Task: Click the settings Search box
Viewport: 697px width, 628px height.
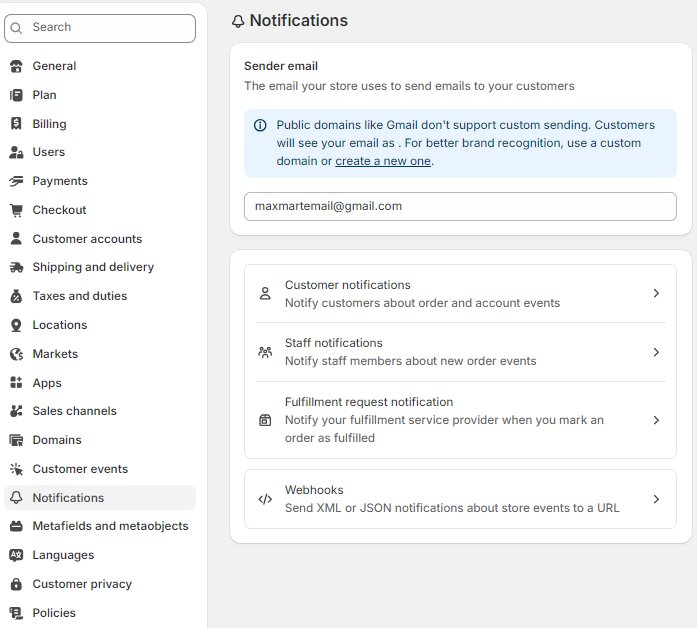Action: (100, 28)
